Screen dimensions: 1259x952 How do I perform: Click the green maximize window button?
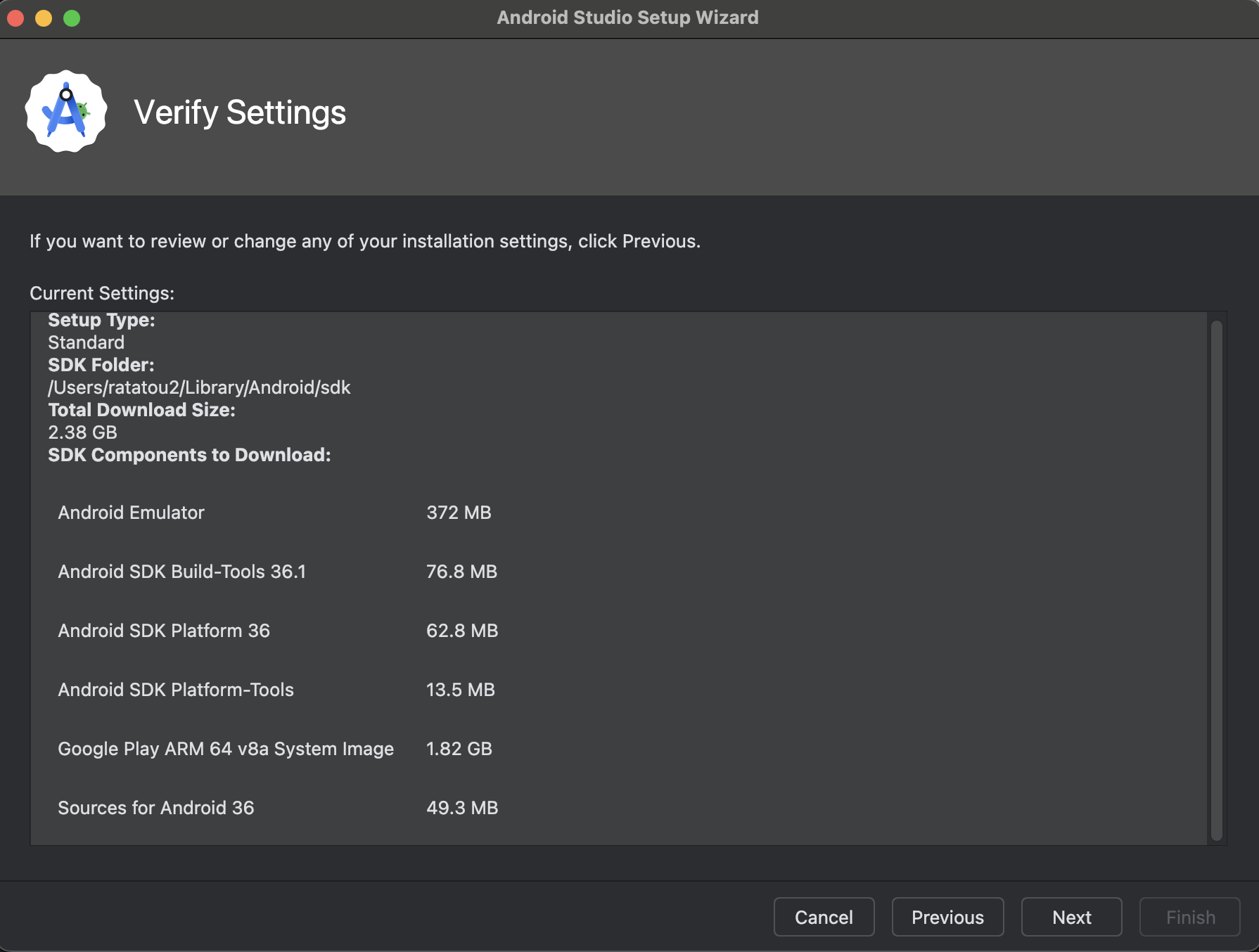(x=72, y=18)
